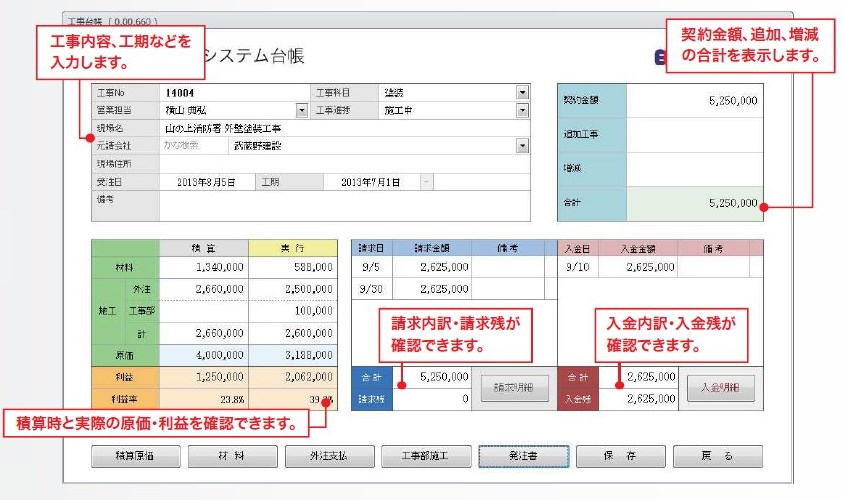Click the 積算 column header

click(x=204, y=248)
